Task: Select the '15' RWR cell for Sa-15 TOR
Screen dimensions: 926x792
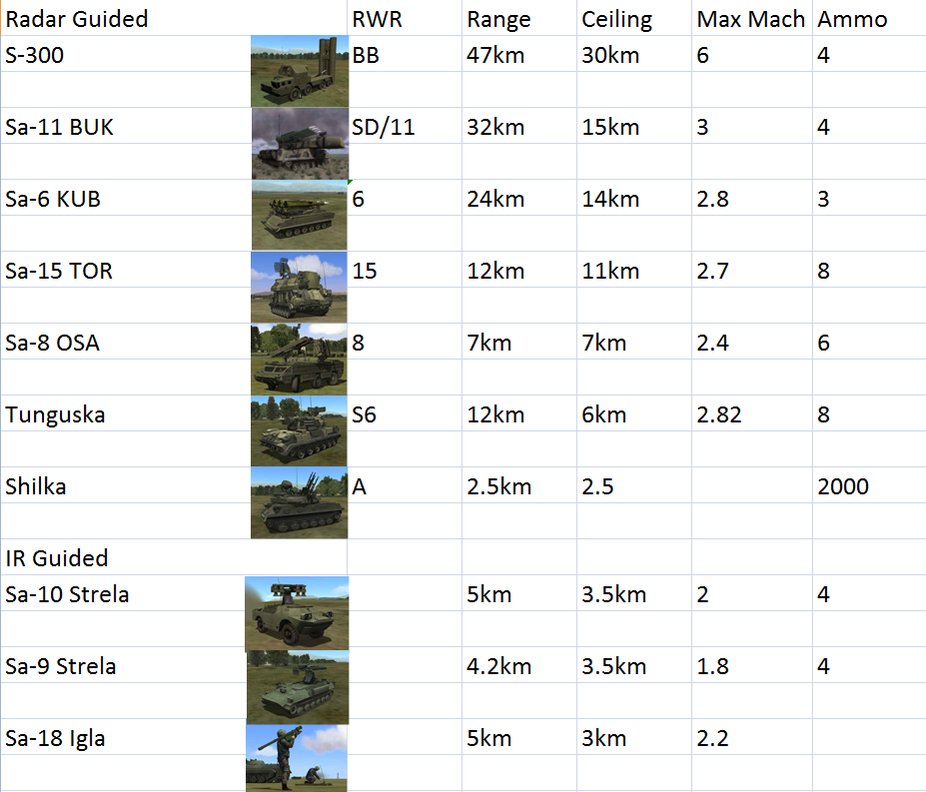Action: point(405,270)
